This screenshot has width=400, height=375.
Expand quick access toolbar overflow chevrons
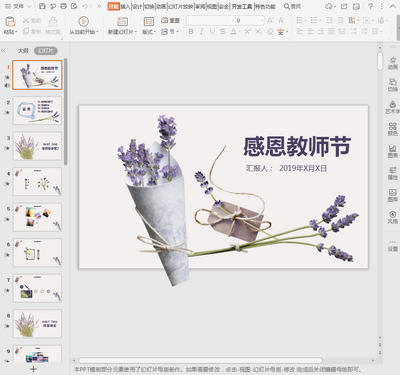click(99, 6)
